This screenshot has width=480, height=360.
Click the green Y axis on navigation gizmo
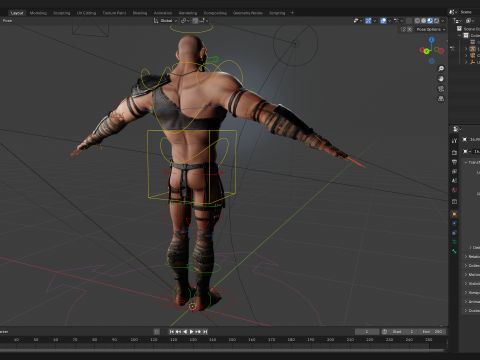pyautogui.click(x=426, y=51)
